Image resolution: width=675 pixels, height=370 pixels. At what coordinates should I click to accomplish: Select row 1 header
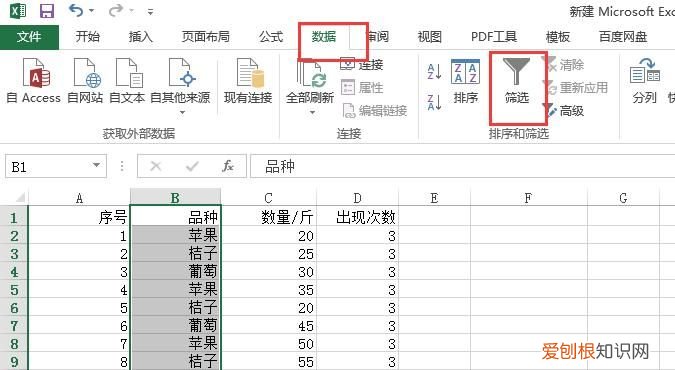tap(14, 217)
